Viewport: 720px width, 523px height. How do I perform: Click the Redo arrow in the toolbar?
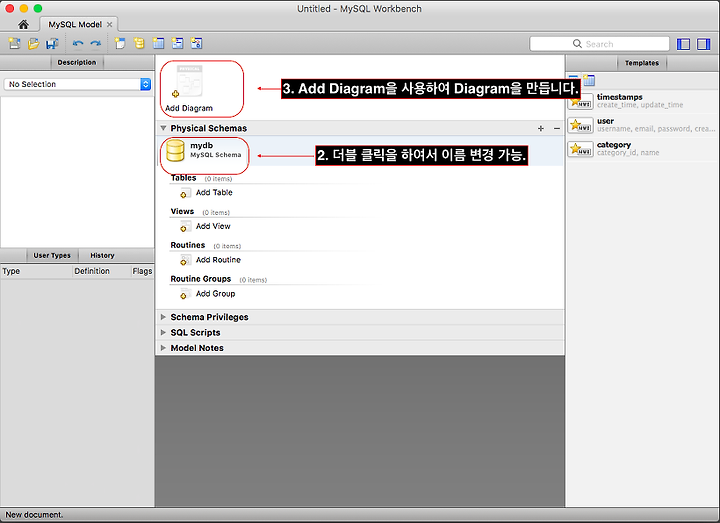pos(96,44)
